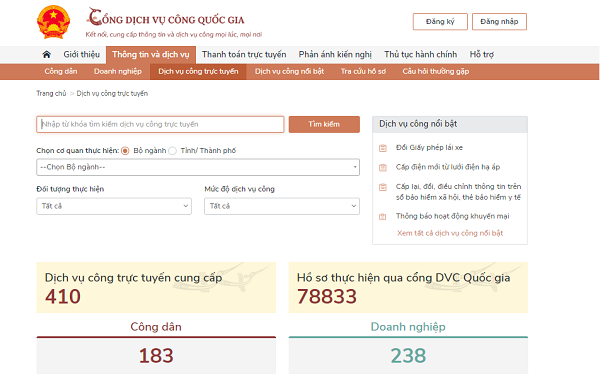Go to Thanh toán trực tuyến menu
The image size is (600, 386).
(244, 54)
